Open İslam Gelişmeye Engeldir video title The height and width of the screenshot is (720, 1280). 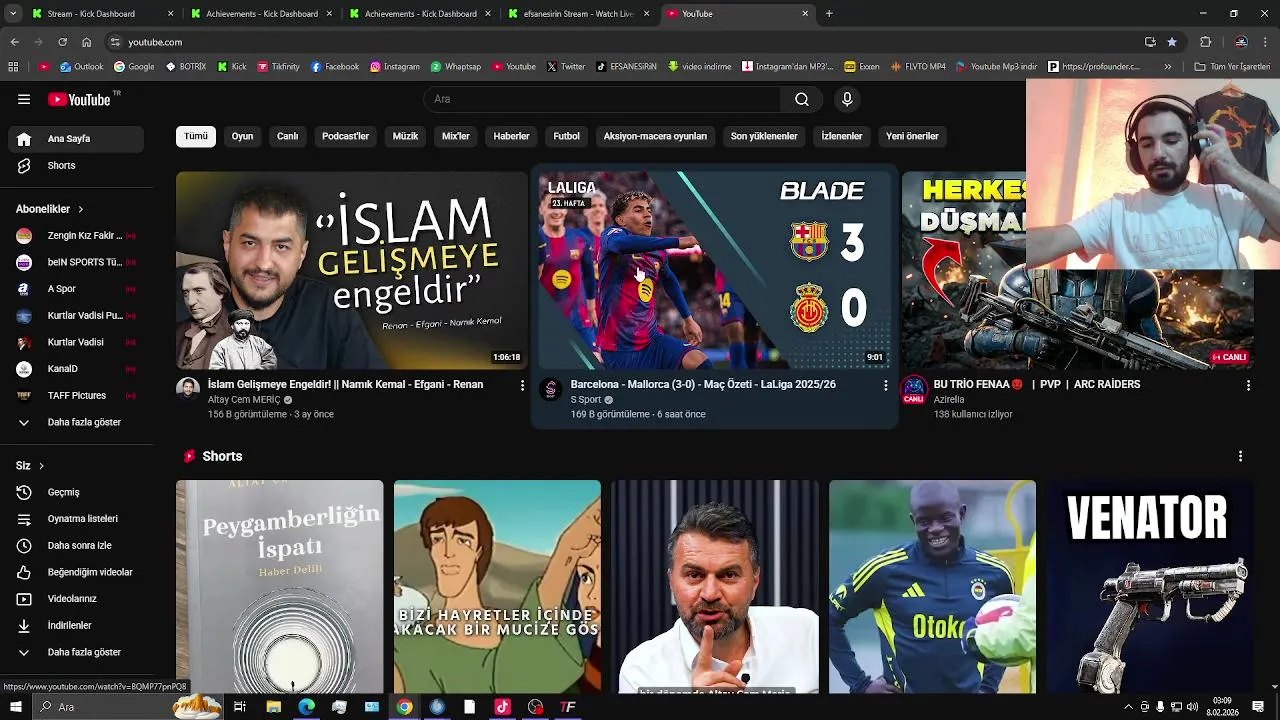tap(345, 384)
